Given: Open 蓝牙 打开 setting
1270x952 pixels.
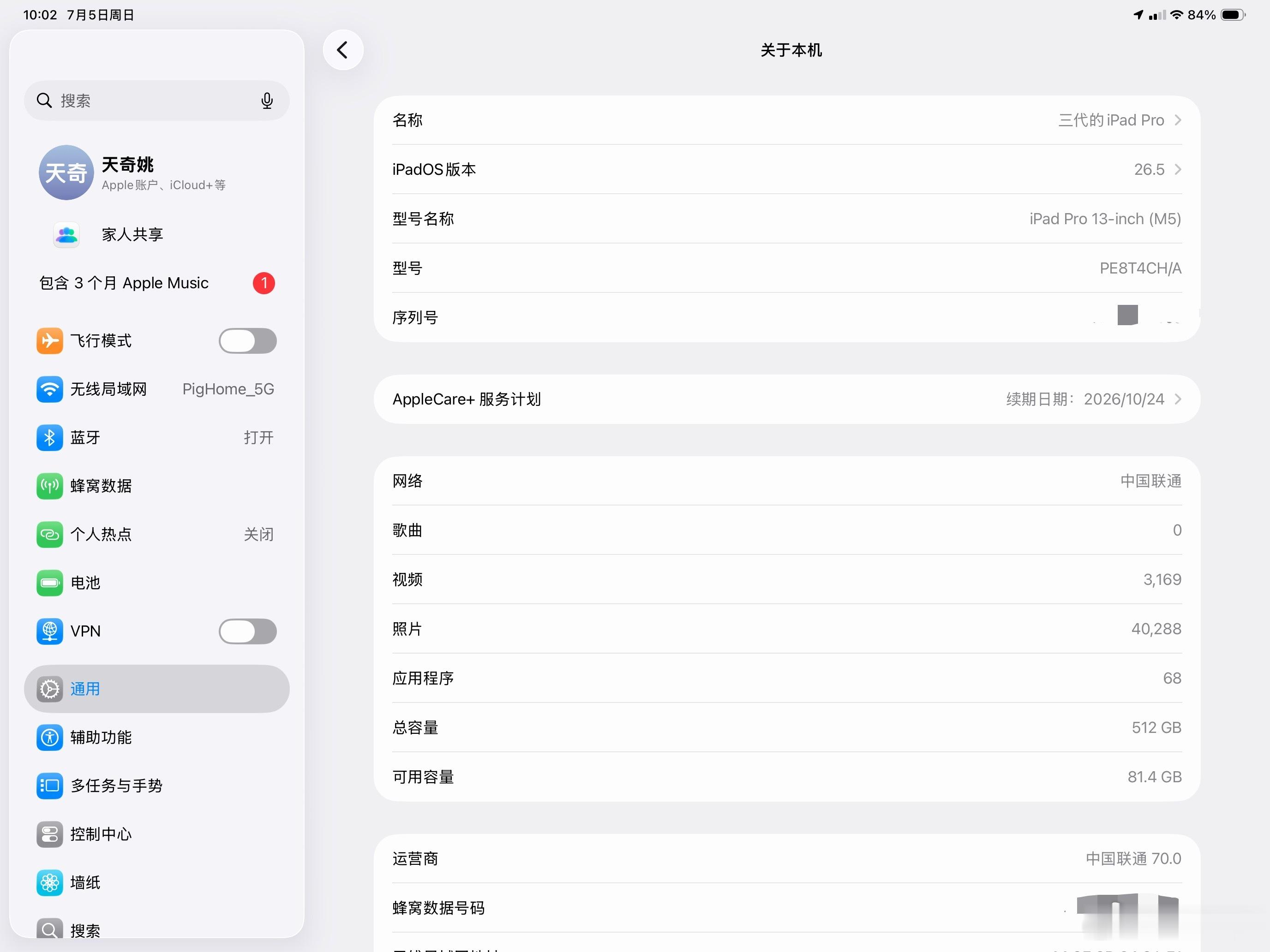Looking at the screenshot, I should pos(157,438).
